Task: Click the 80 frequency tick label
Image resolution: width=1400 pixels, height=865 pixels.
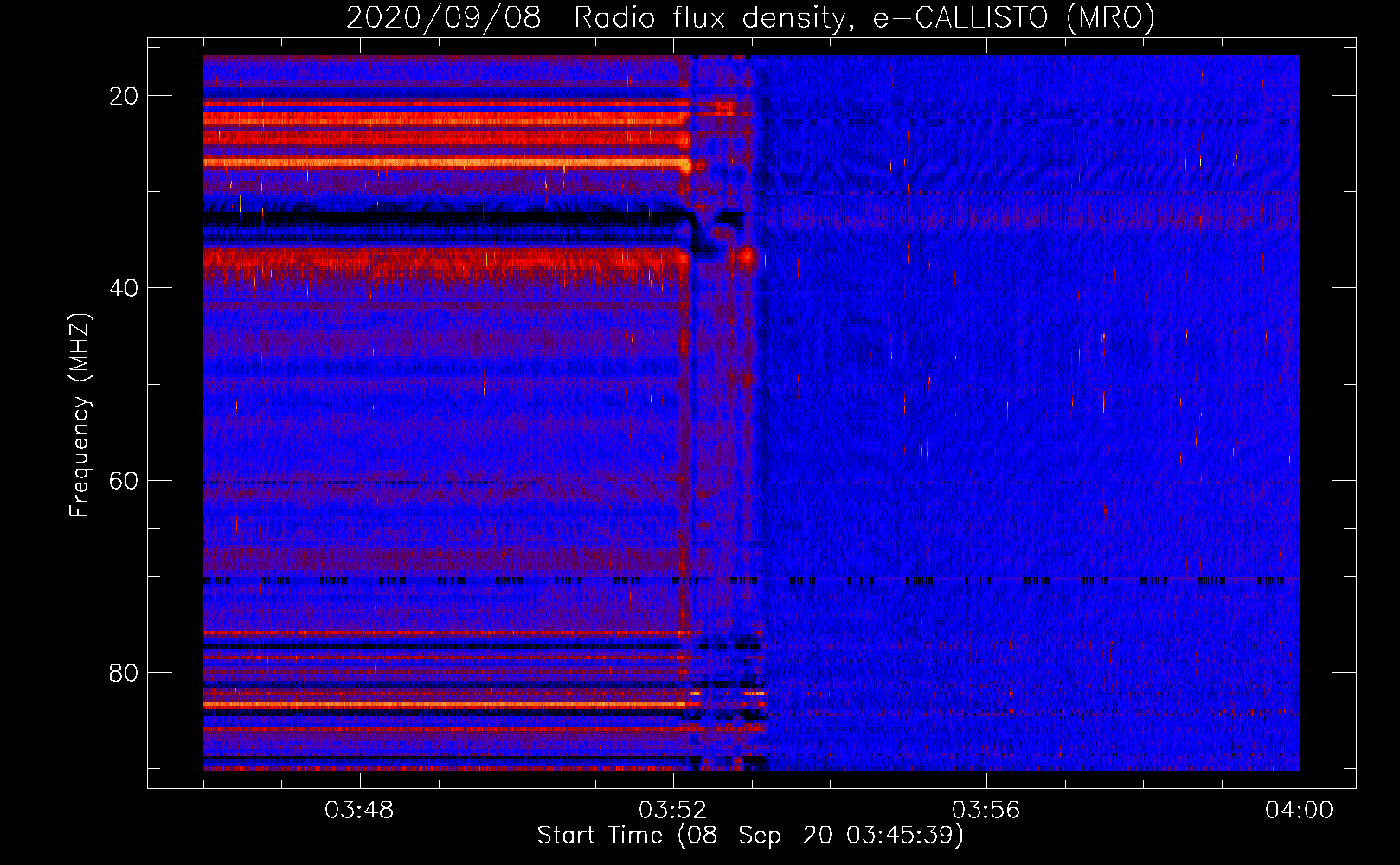Action: [124, 672]
